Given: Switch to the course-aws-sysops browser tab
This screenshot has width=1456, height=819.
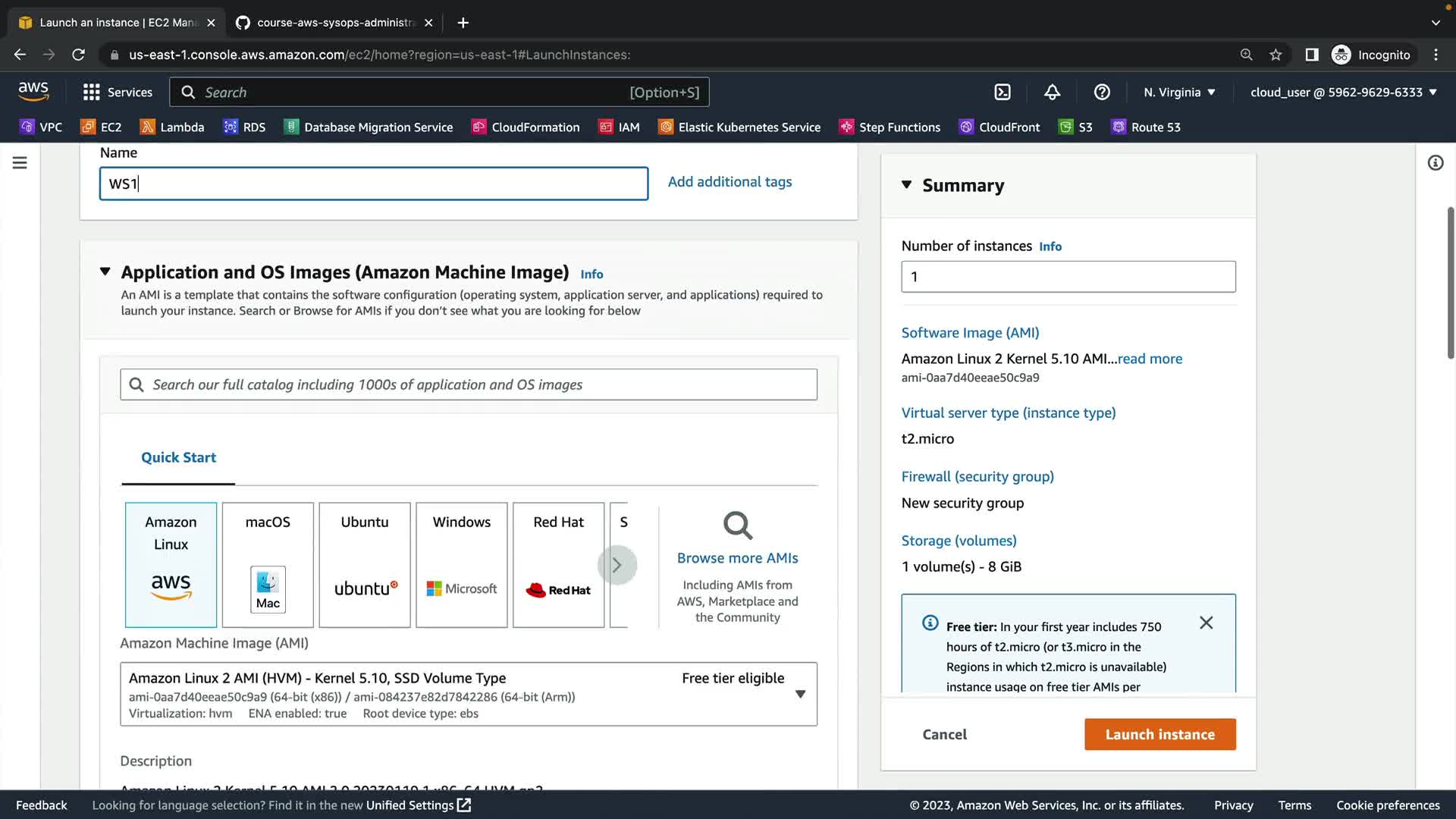Looking at the screenshot, I should tap(334, 23).
